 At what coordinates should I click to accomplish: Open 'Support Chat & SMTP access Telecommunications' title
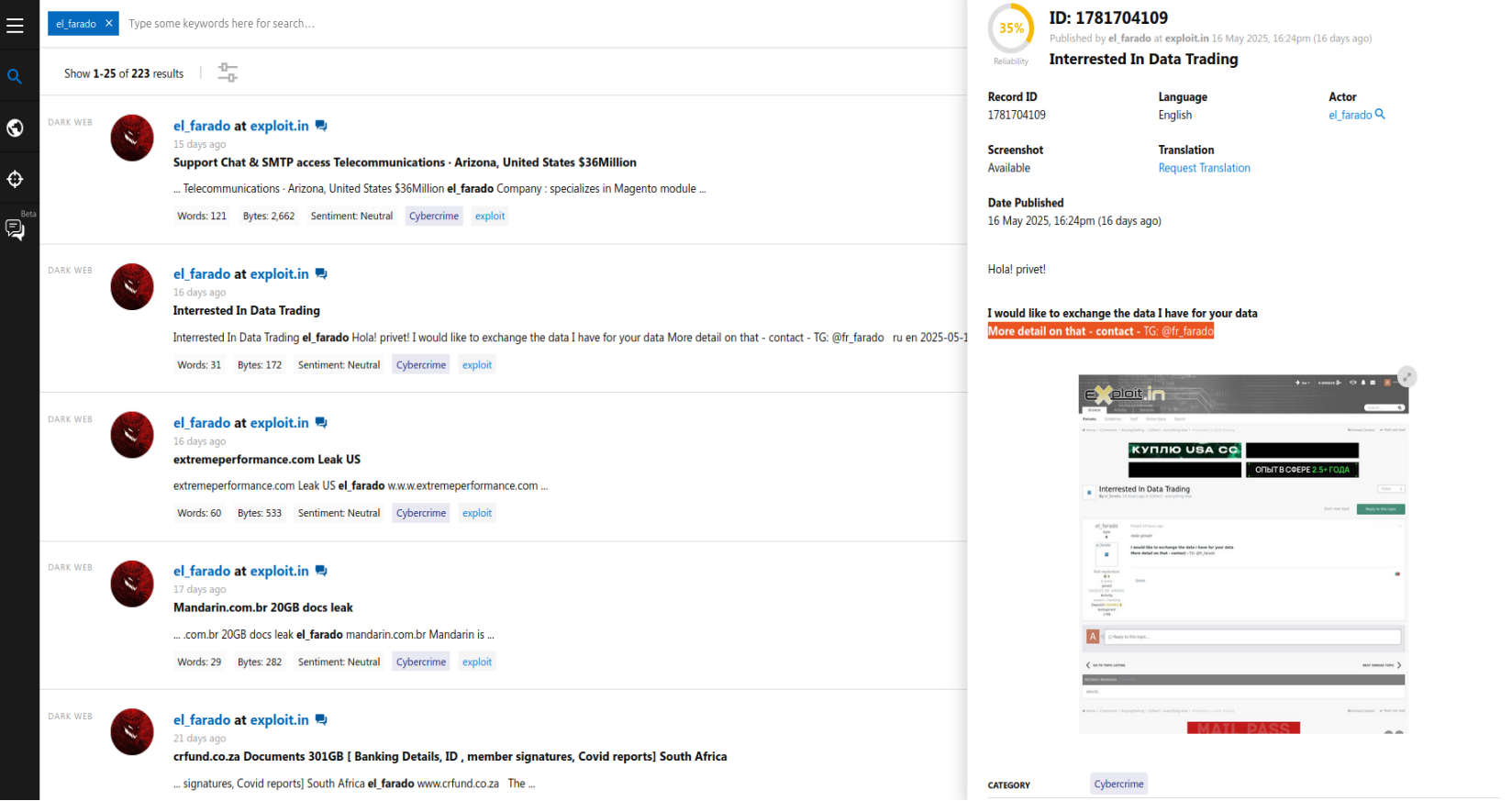coord(405,162)
